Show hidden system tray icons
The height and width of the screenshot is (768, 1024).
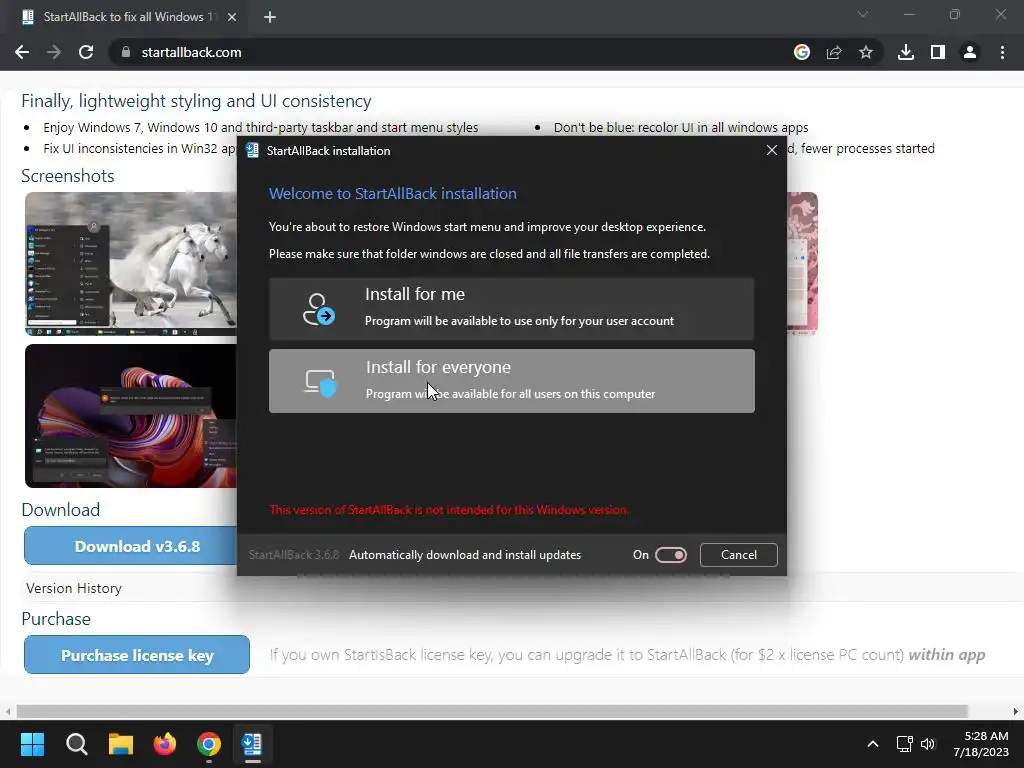tap(872, 744)
